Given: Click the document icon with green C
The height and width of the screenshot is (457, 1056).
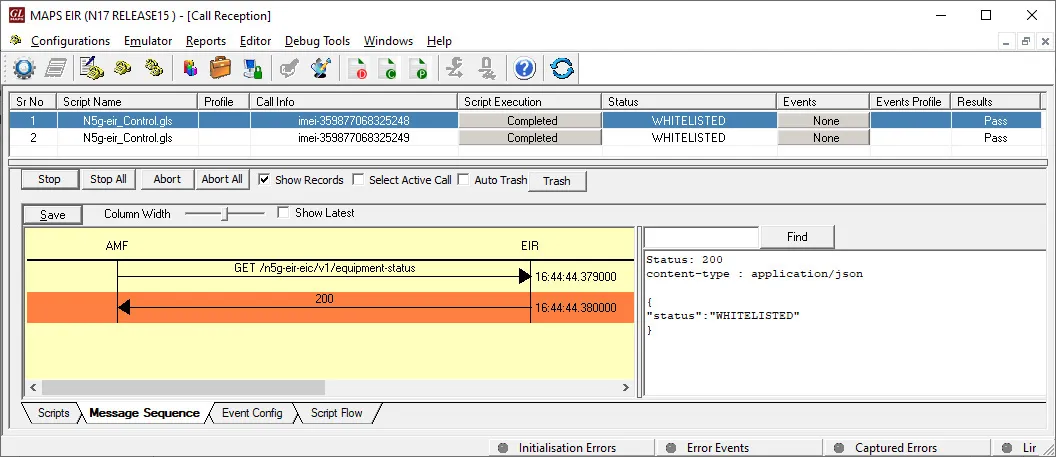Looking at the screenshot, I should coord(388,68).
